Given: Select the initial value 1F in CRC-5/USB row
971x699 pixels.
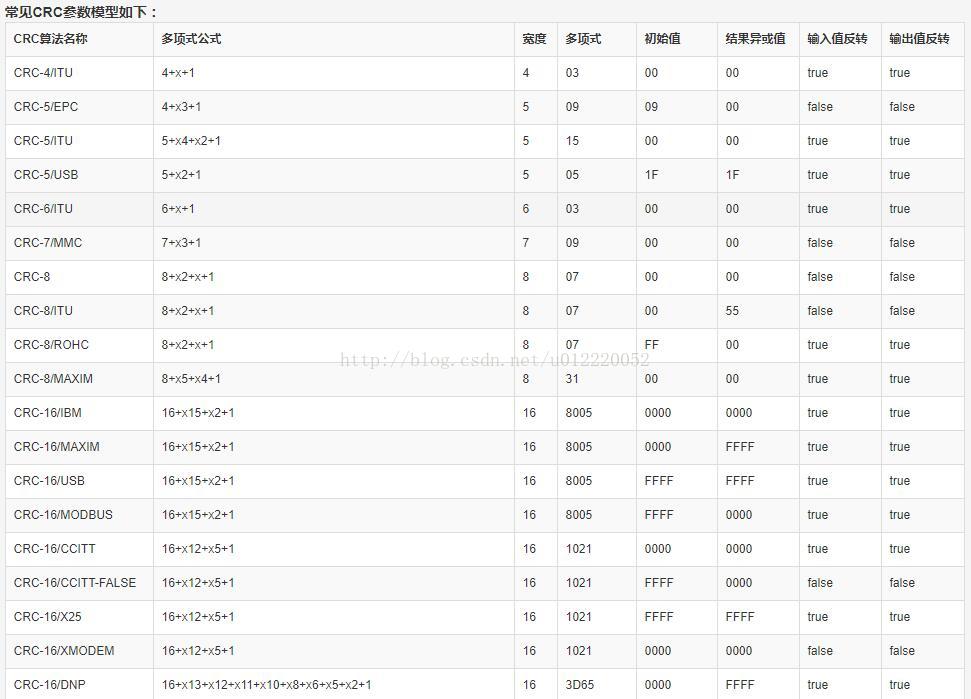Looking at the screenshot, I should (x=651, y=175).
